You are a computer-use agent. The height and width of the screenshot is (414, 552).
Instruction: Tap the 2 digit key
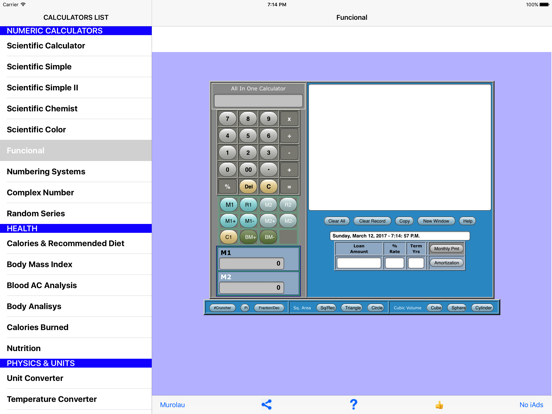pos(248,152)
